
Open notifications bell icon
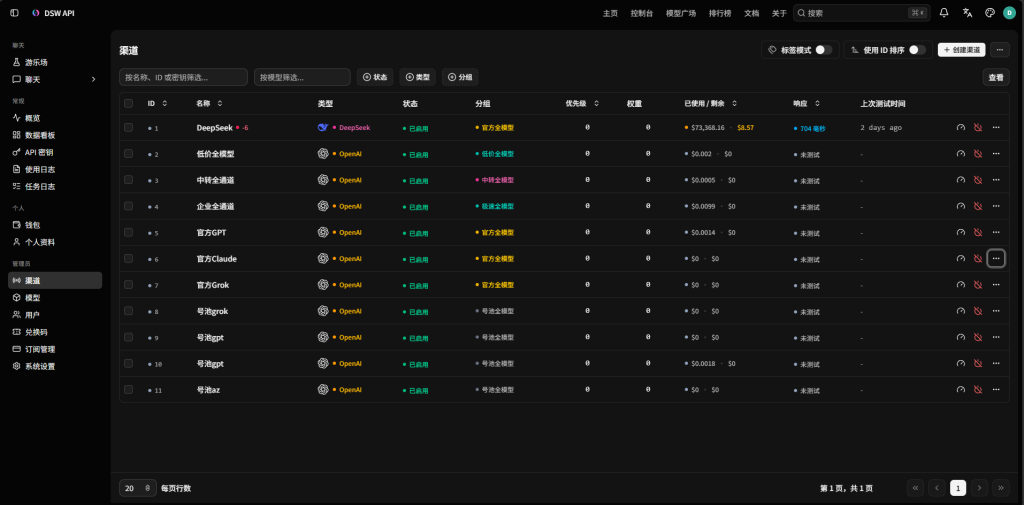(944, 13)
